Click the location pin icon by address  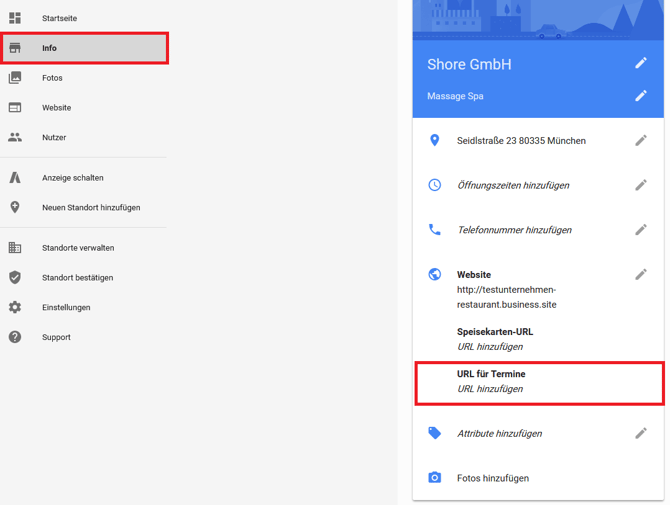[434, 141]
